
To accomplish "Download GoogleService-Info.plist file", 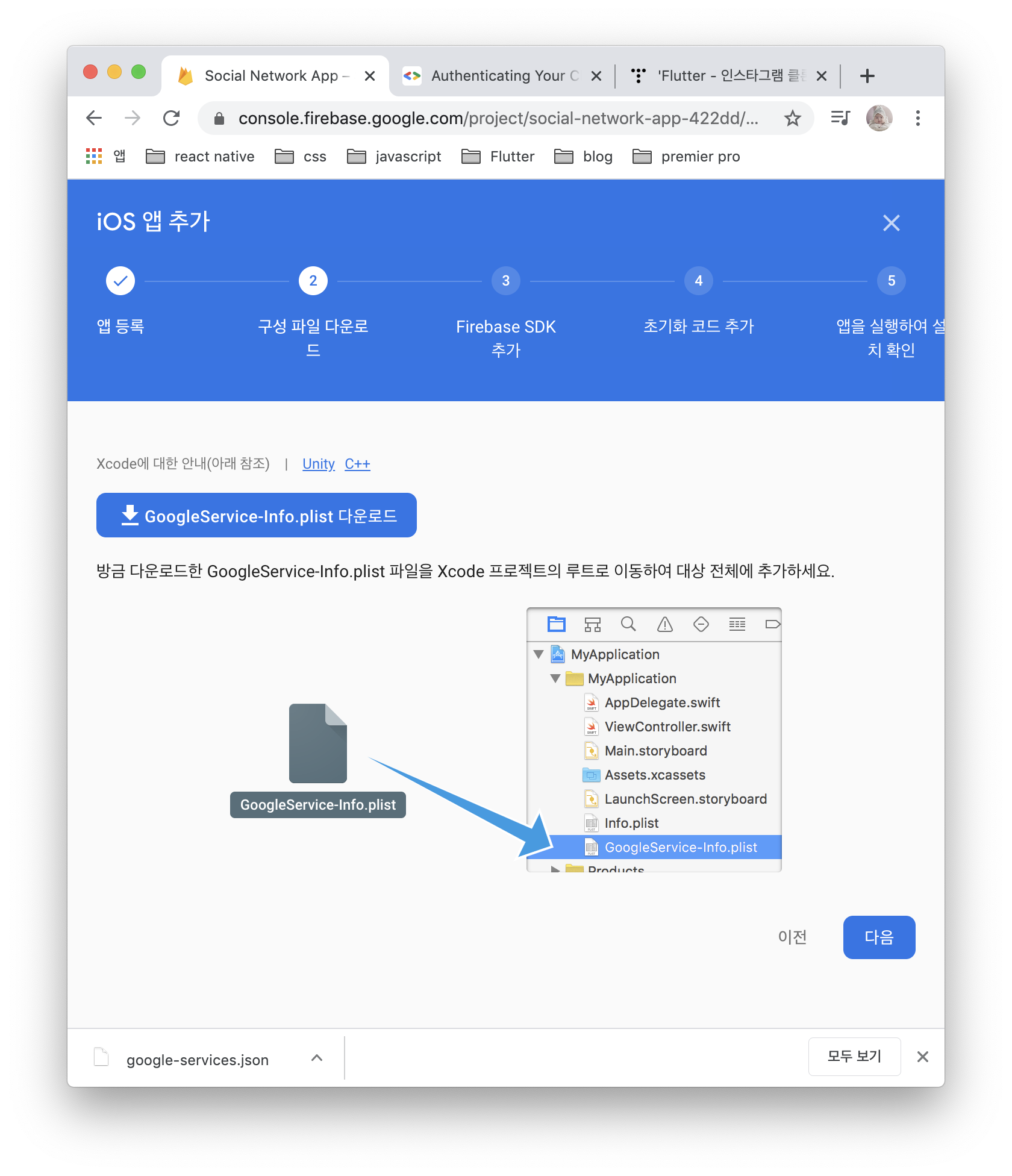I will [257, 515].
